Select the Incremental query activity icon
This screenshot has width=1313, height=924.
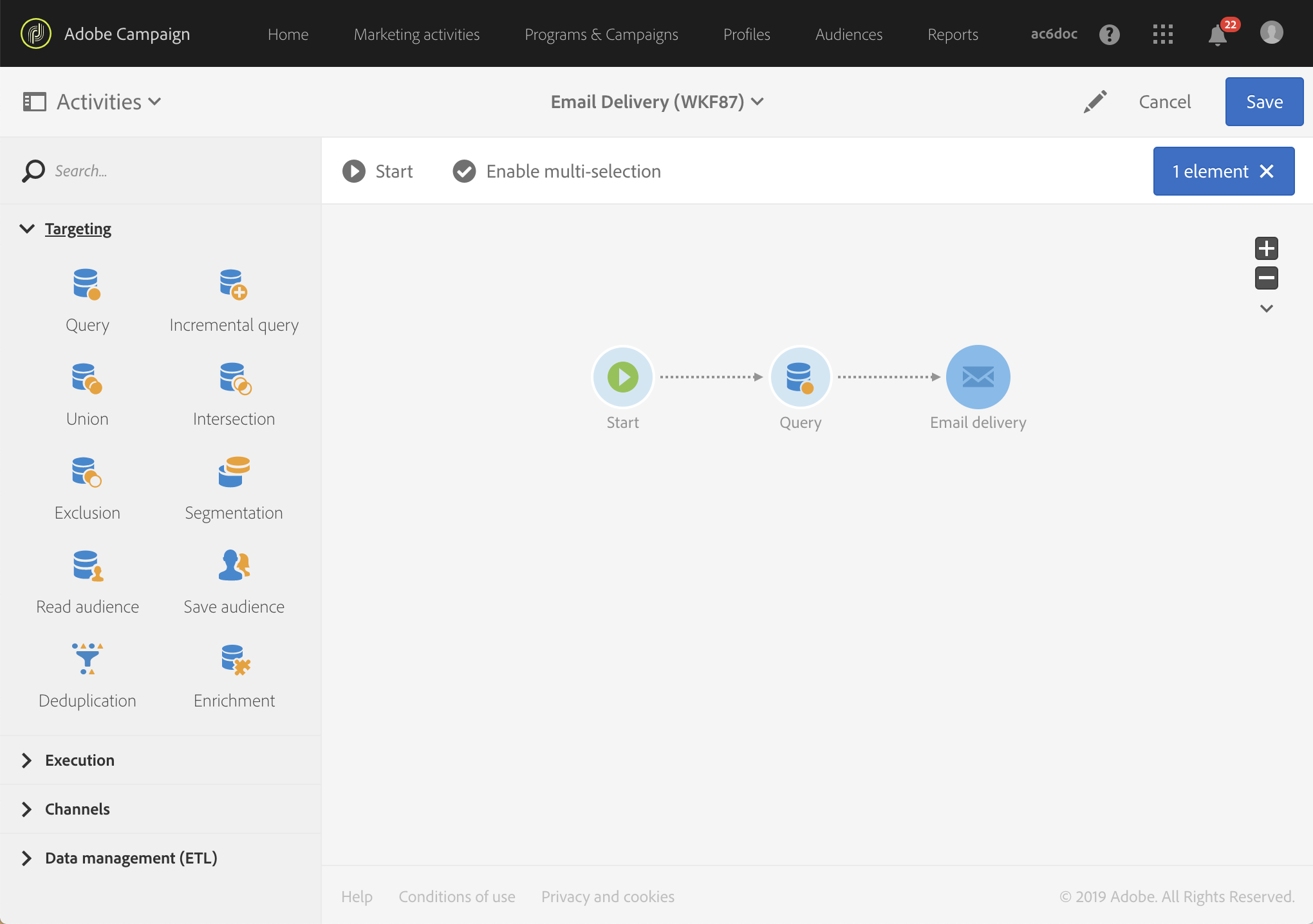coord(233,284)
